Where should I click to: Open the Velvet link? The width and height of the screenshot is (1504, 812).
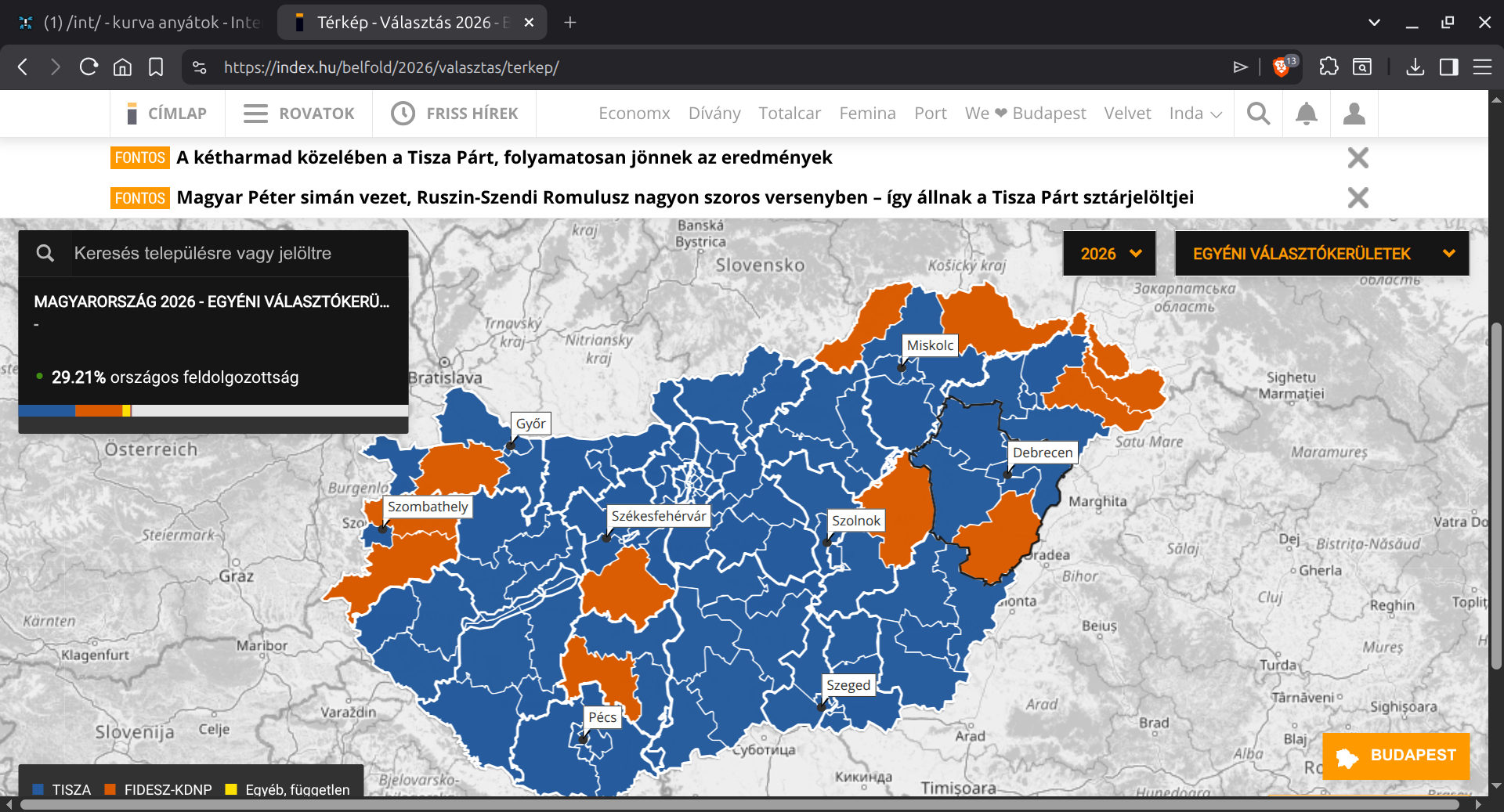(1127, 114)
